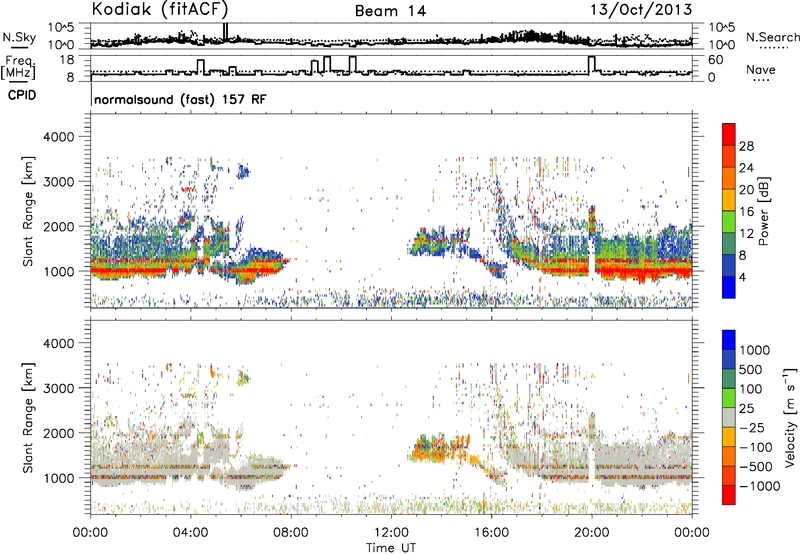Click the '08:00' time tick label
The width and height of the screenshot is (800, 554).
click(x=291, y=533)
